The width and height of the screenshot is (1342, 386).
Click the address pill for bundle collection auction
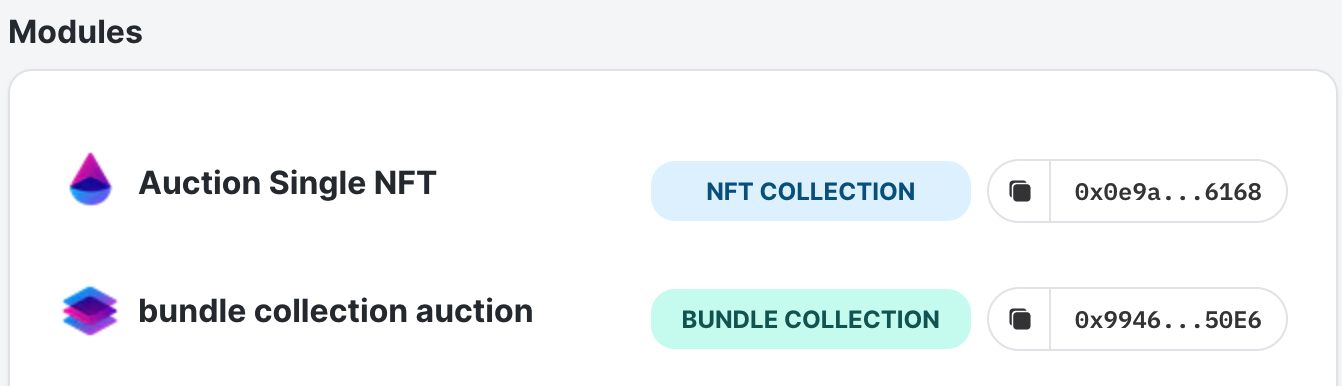point(1137,320)
